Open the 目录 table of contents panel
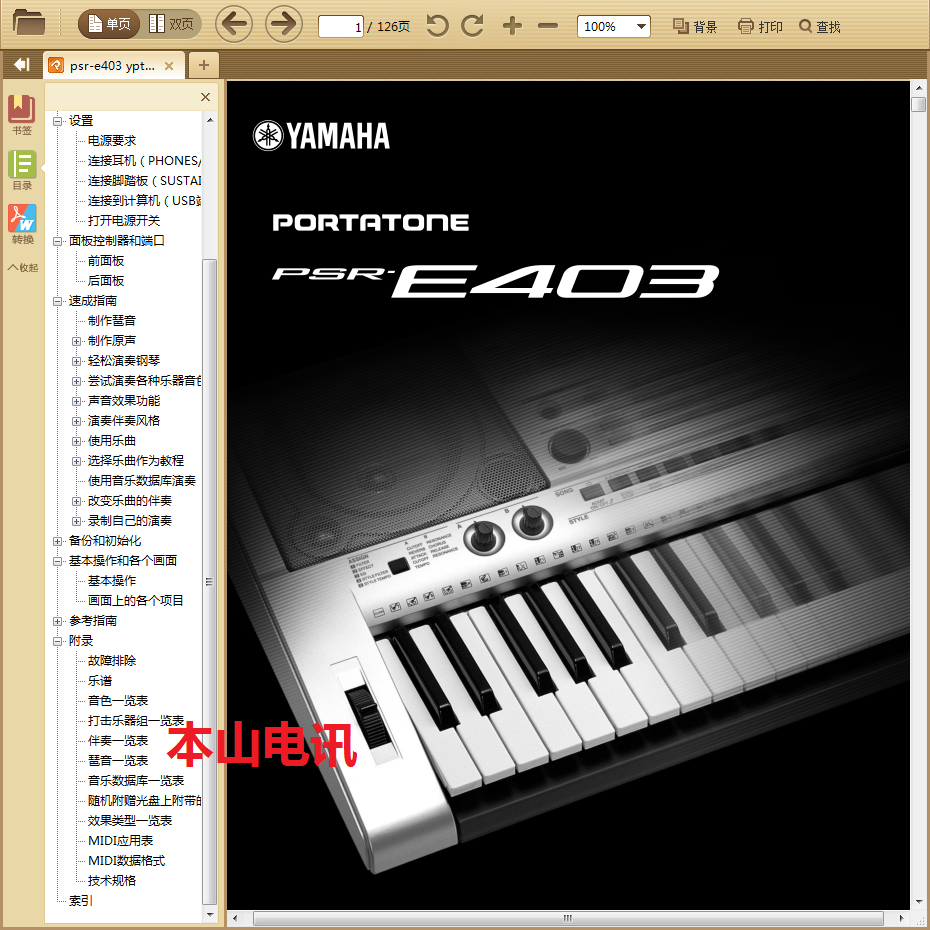 tap(22, 170)
